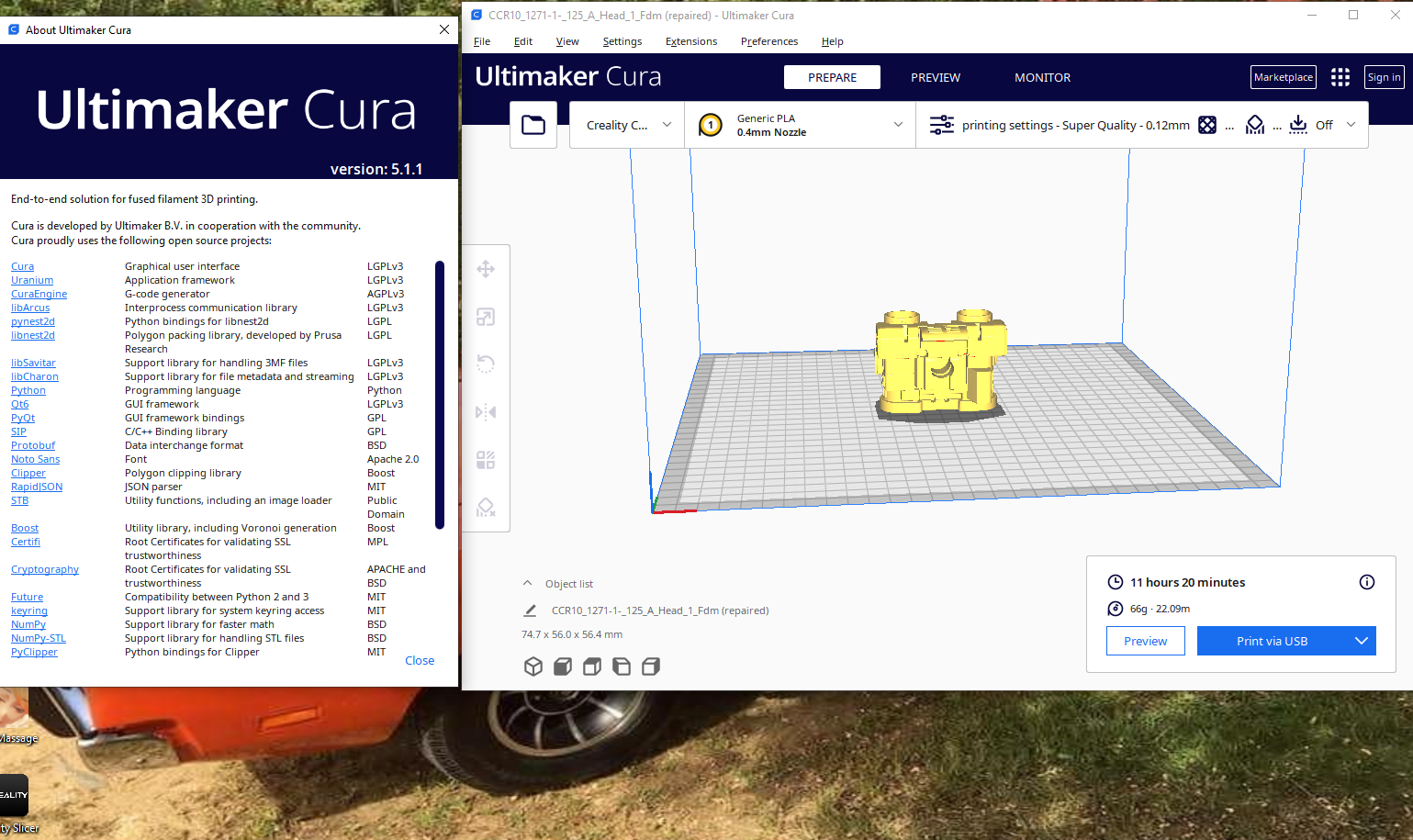Click the pencil edit icon beside model name
This screenshot has height=840, width=1413.
[530, 610]
